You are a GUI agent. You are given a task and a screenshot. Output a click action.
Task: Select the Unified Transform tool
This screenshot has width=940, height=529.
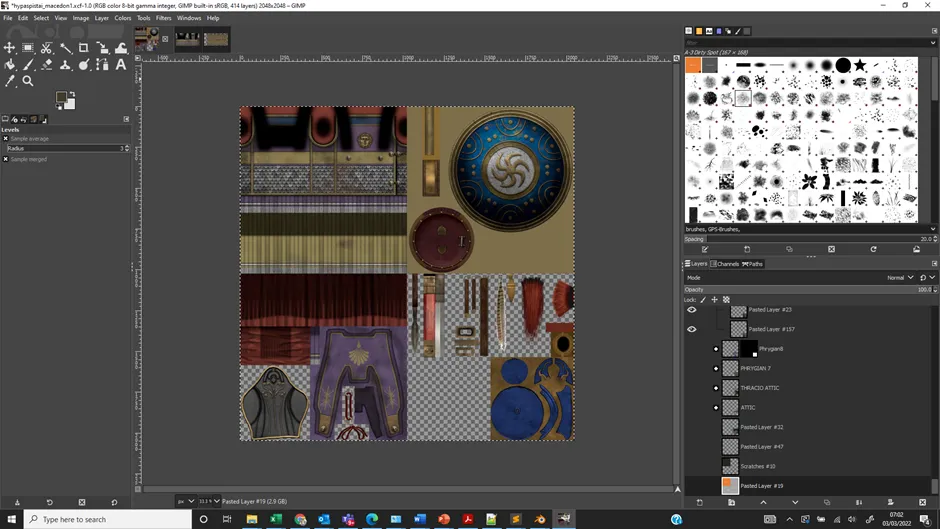click(103, 47)
